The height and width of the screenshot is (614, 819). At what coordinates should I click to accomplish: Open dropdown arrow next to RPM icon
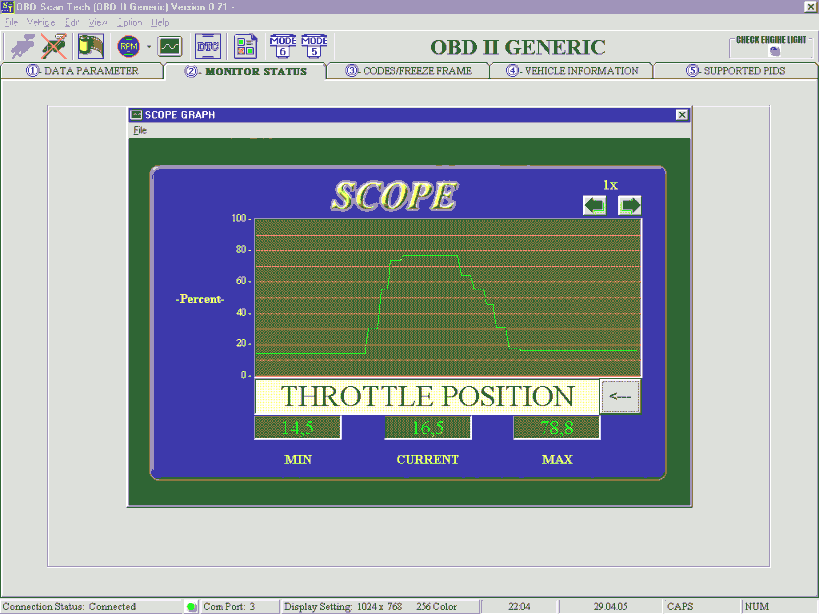click(149, 46)
